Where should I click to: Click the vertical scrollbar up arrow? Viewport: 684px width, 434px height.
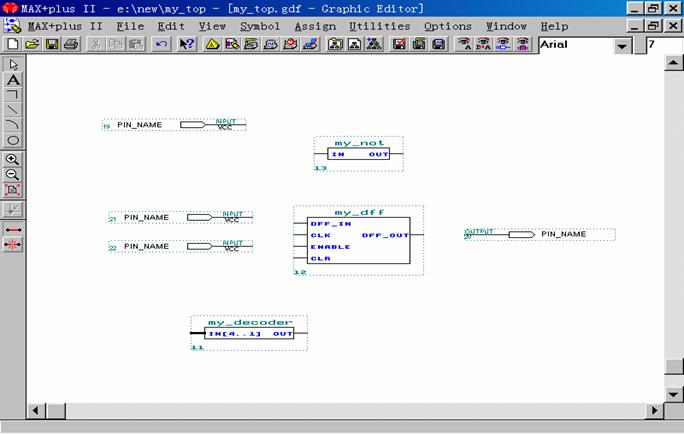click(674, 63)
